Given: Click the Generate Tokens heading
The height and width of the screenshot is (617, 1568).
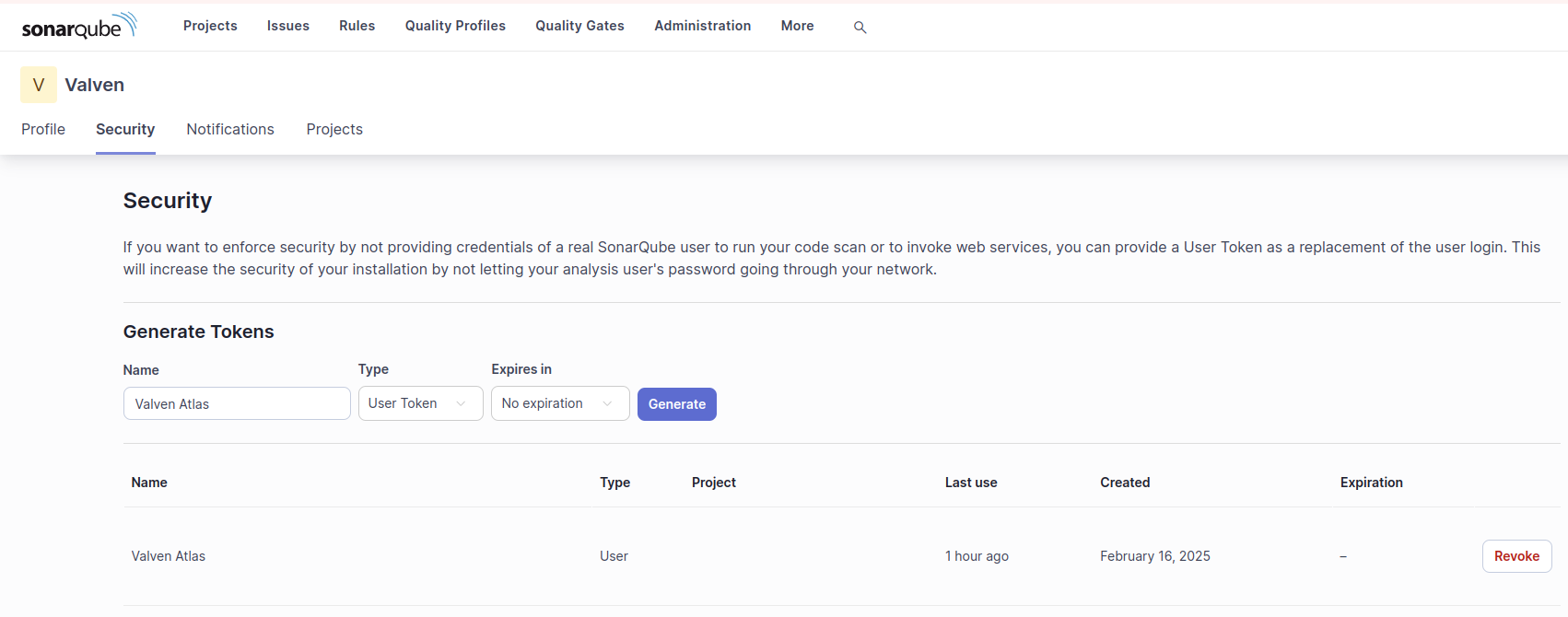Looking at the screenshot, I should click(x=199, y=332).
